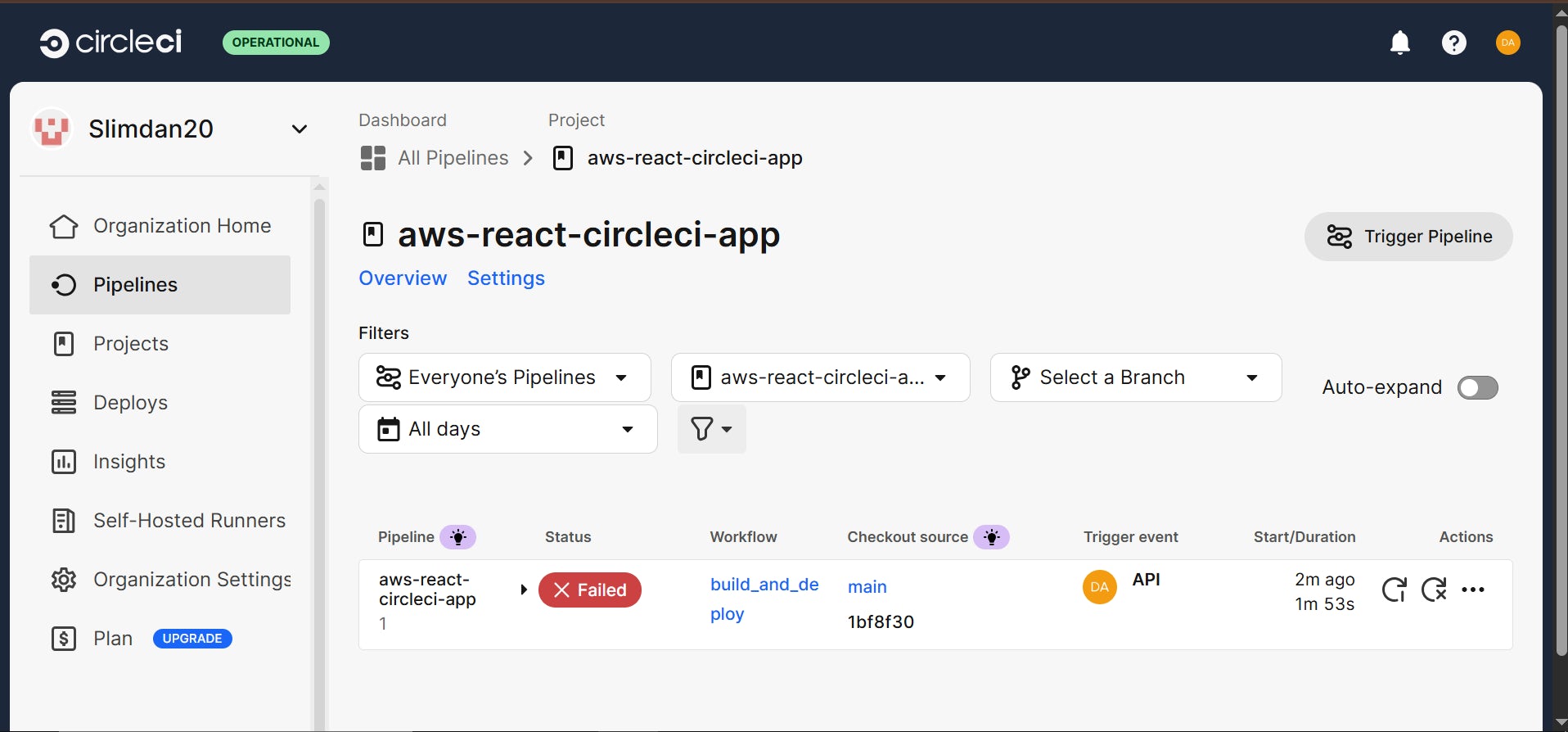The width and height of the screenshot is (1568, 732).
Task: Click the API trigger event text
Action: click(1146, 580)
